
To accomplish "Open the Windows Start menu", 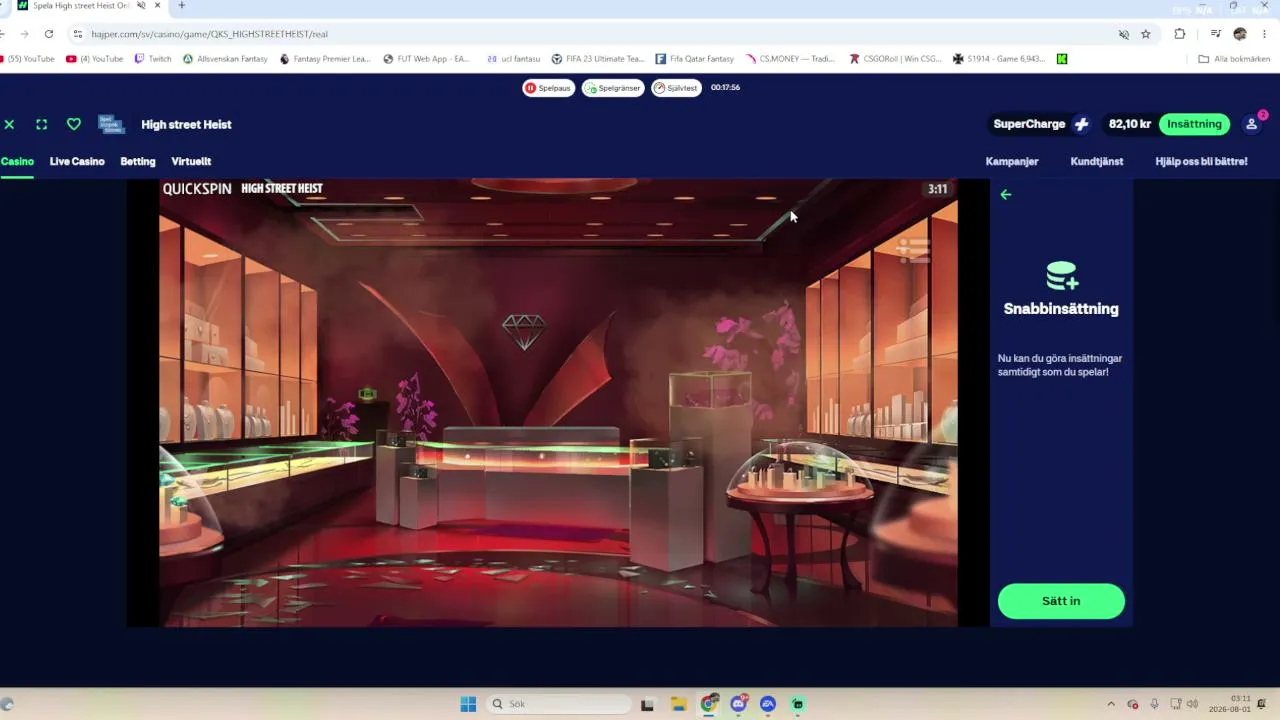I will (x=468, y=704).
